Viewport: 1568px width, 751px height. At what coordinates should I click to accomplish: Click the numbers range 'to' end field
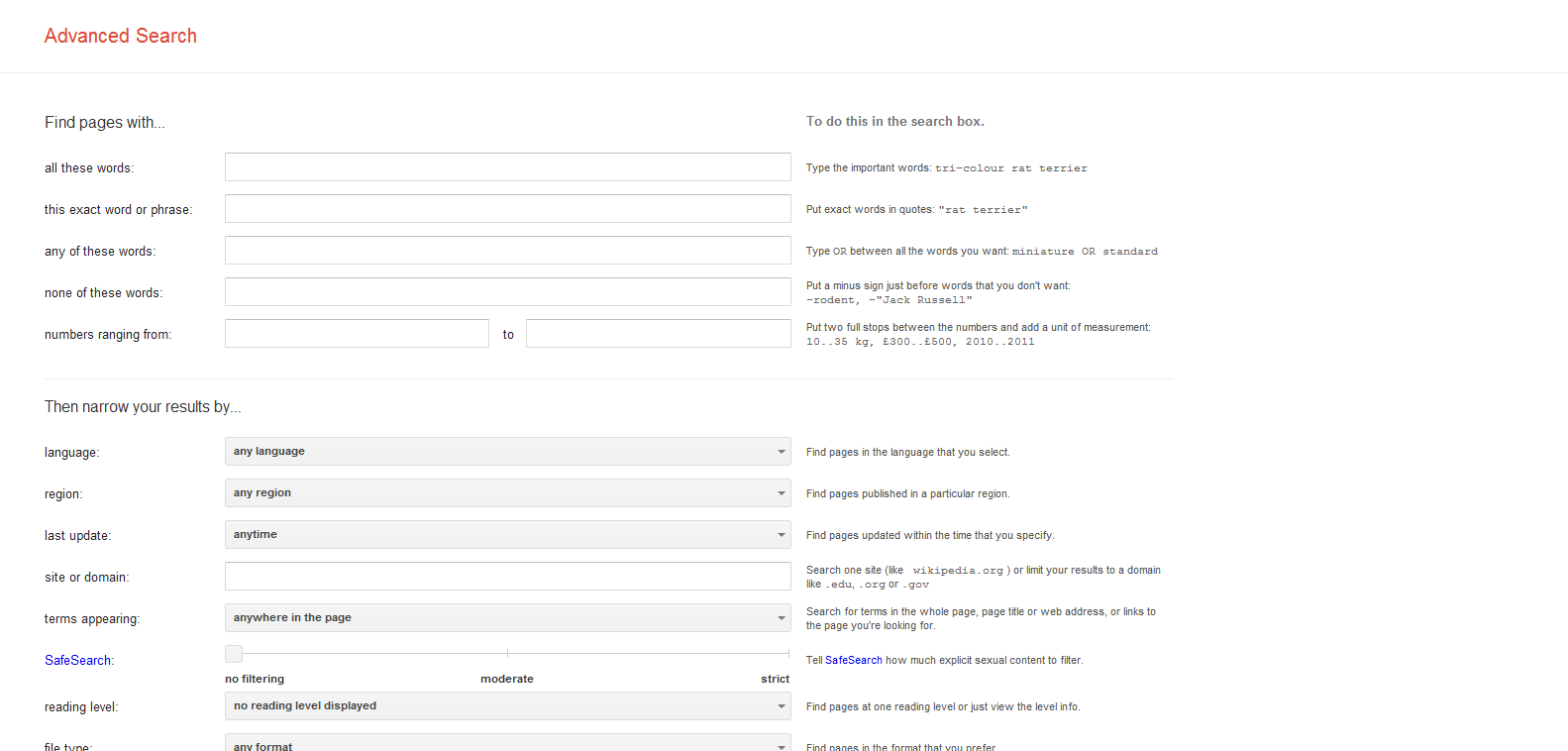[x=658, y=334]
